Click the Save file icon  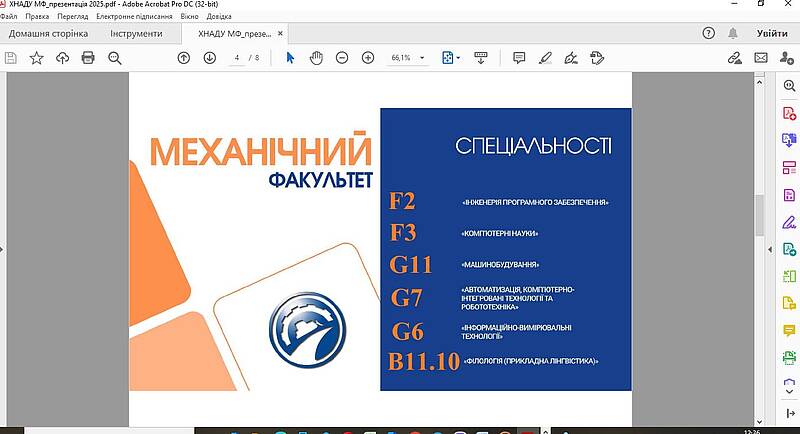11,58
